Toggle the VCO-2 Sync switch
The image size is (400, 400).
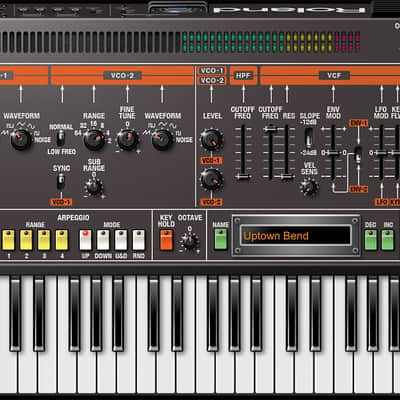[61, 182]
